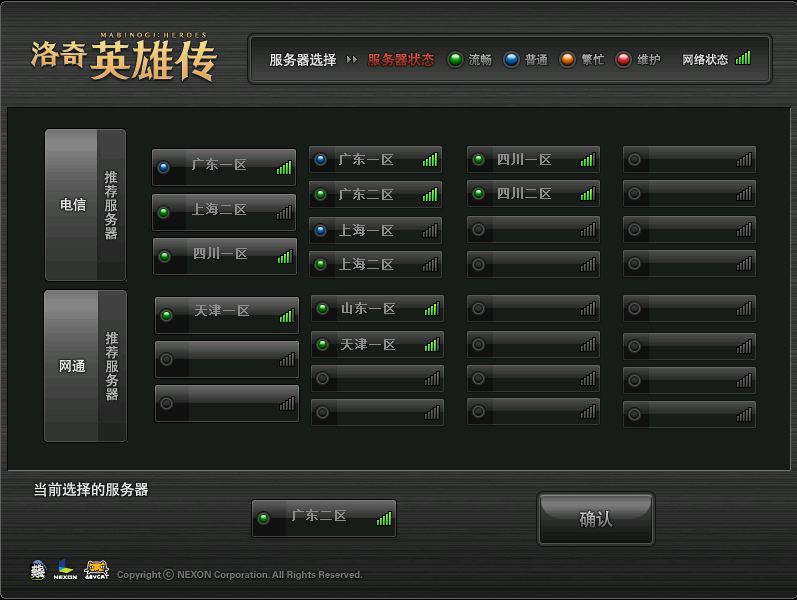The height and width of the screenshot is (600, 797).
Task: Choose recommended 网通 server 天津一区
Action: (226, 313)
